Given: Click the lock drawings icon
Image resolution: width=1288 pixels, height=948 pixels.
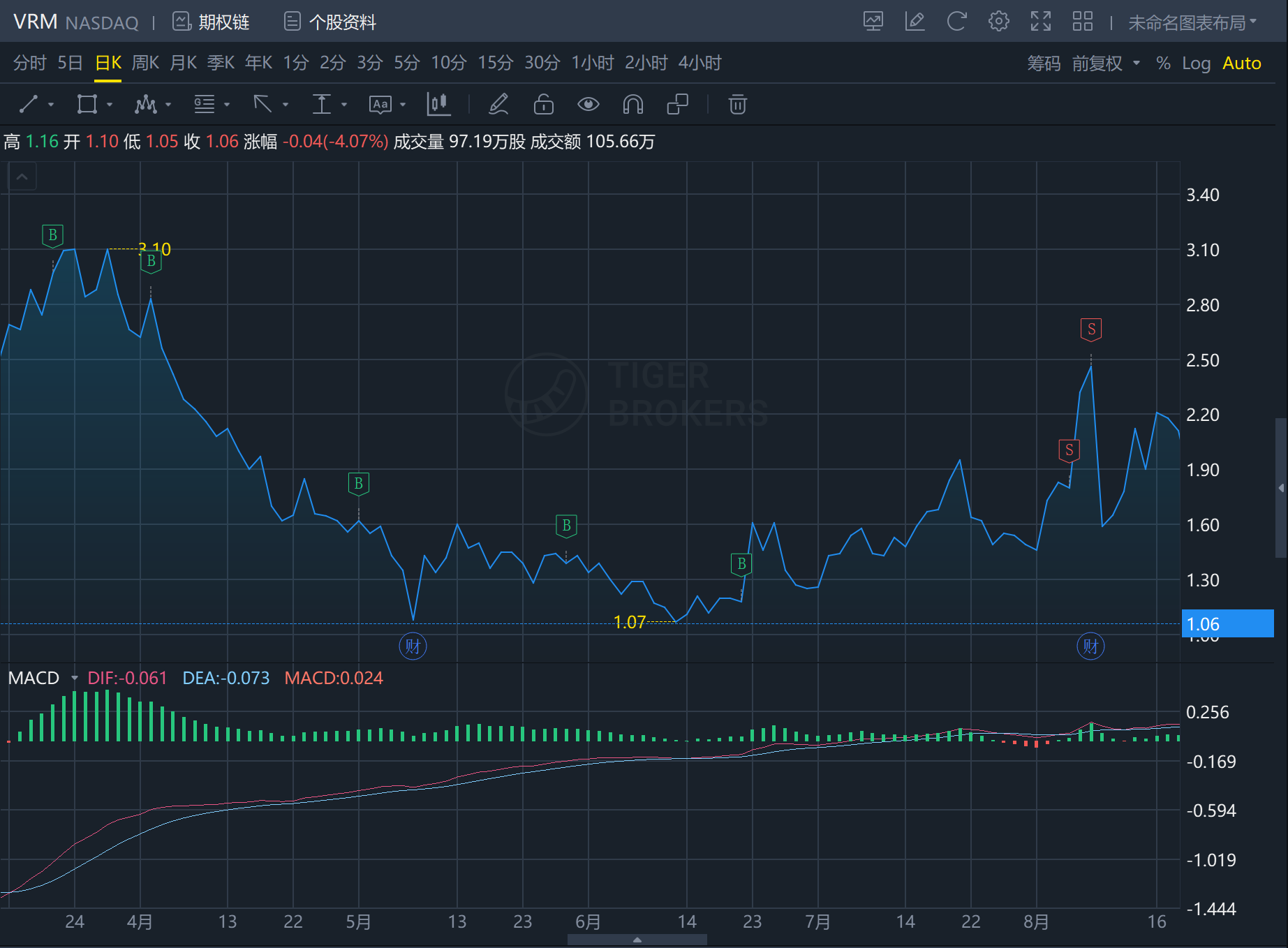Looking at the screenshot, I should [x=543, y=105].
